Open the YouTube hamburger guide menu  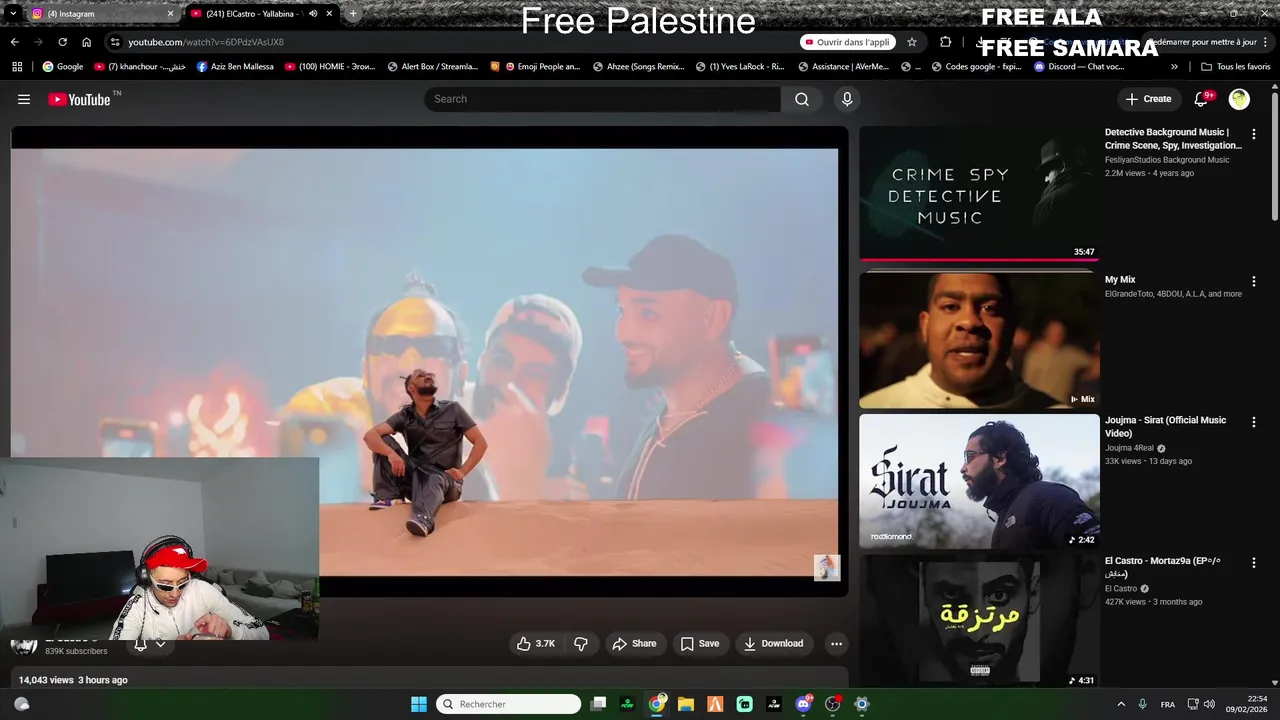click(x=24, y=99)
